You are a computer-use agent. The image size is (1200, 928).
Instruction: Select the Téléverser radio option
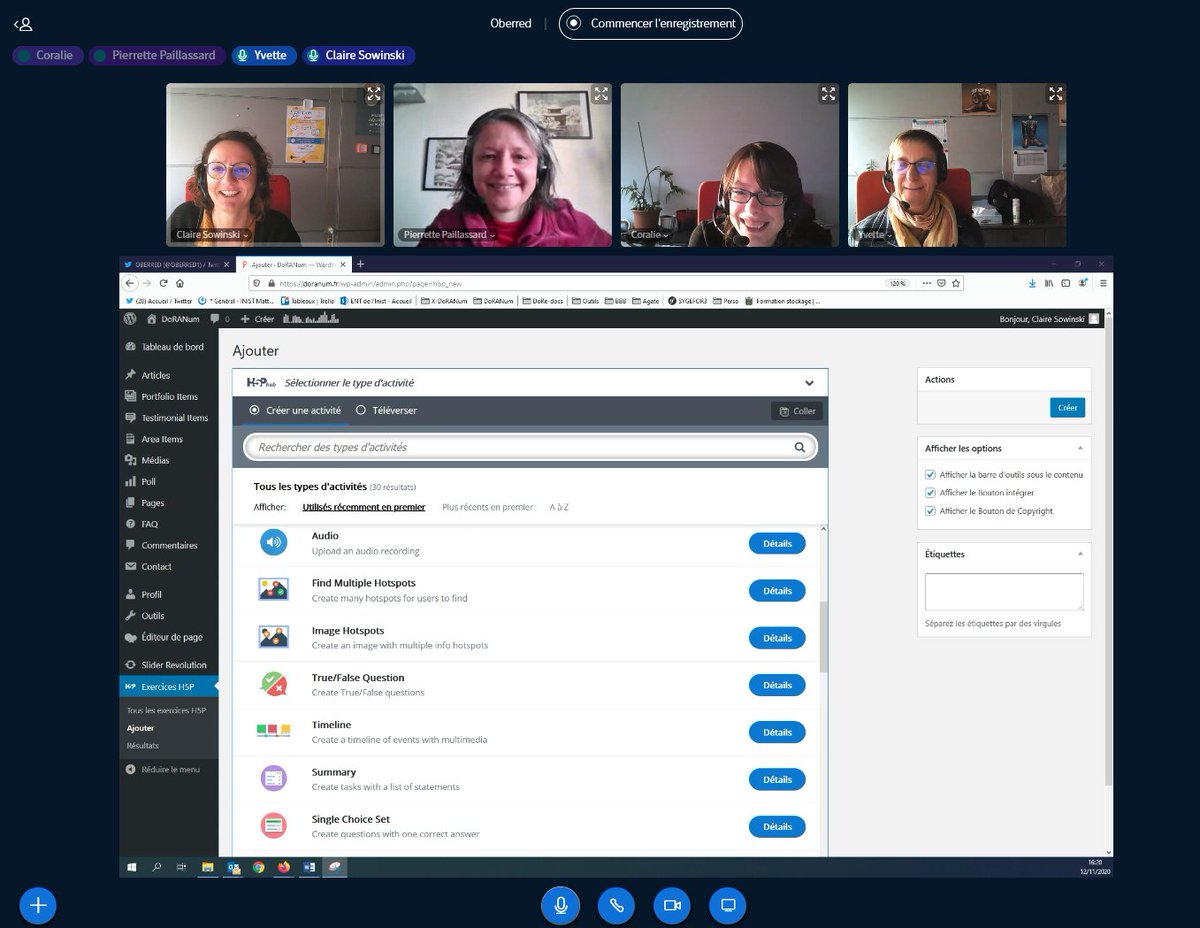click(x=361, y=410)
